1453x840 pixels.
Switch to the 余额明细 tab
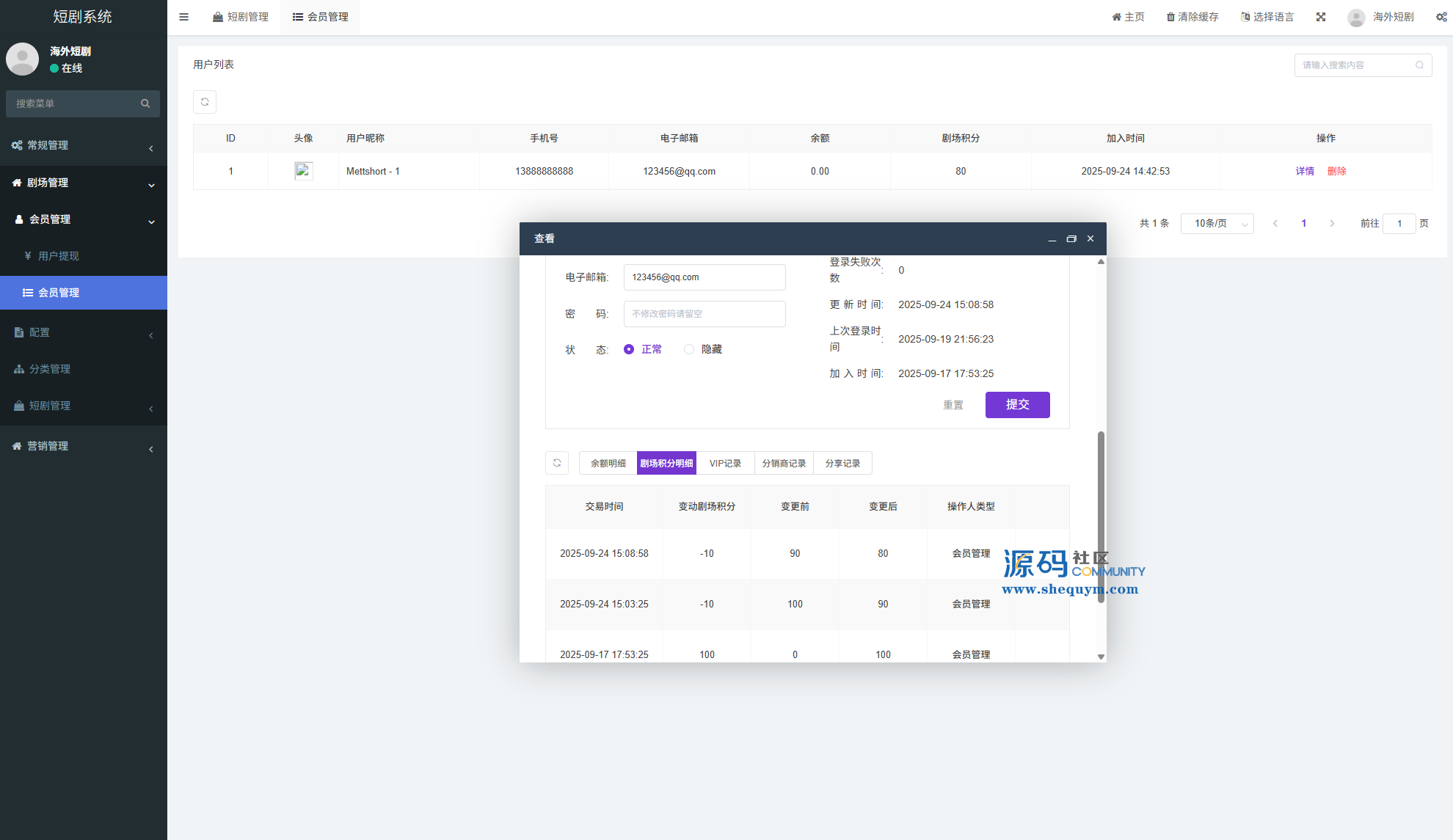click(x=608, y=463)
